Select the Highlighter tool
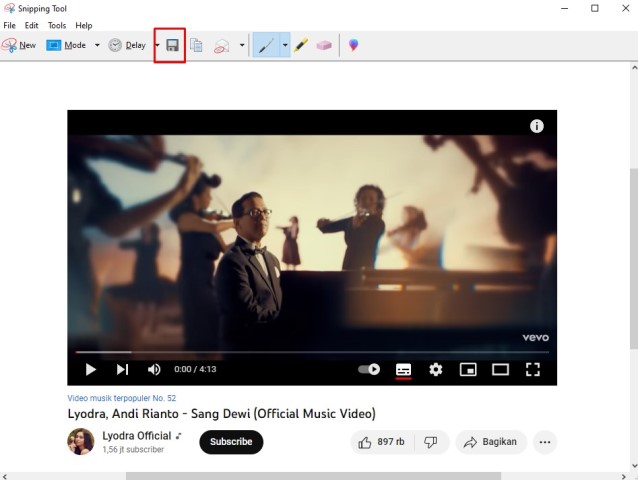The width and height of the screenshot is (638, 480). 301,45
